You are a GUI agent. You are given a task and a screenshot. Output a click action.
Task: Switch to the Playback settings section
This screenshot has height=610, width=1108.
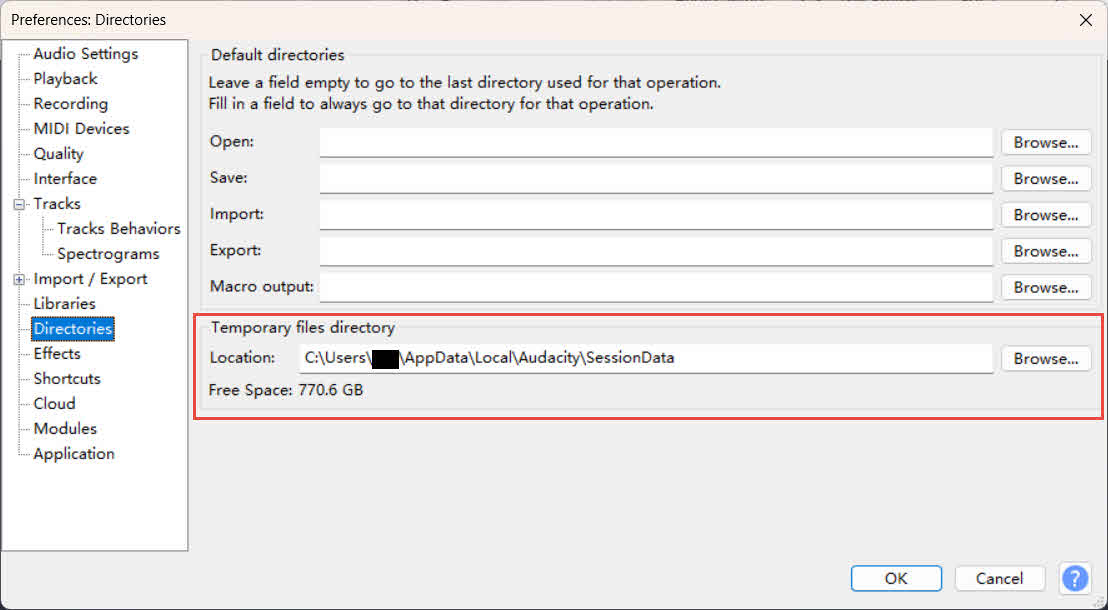click(64, 78)
